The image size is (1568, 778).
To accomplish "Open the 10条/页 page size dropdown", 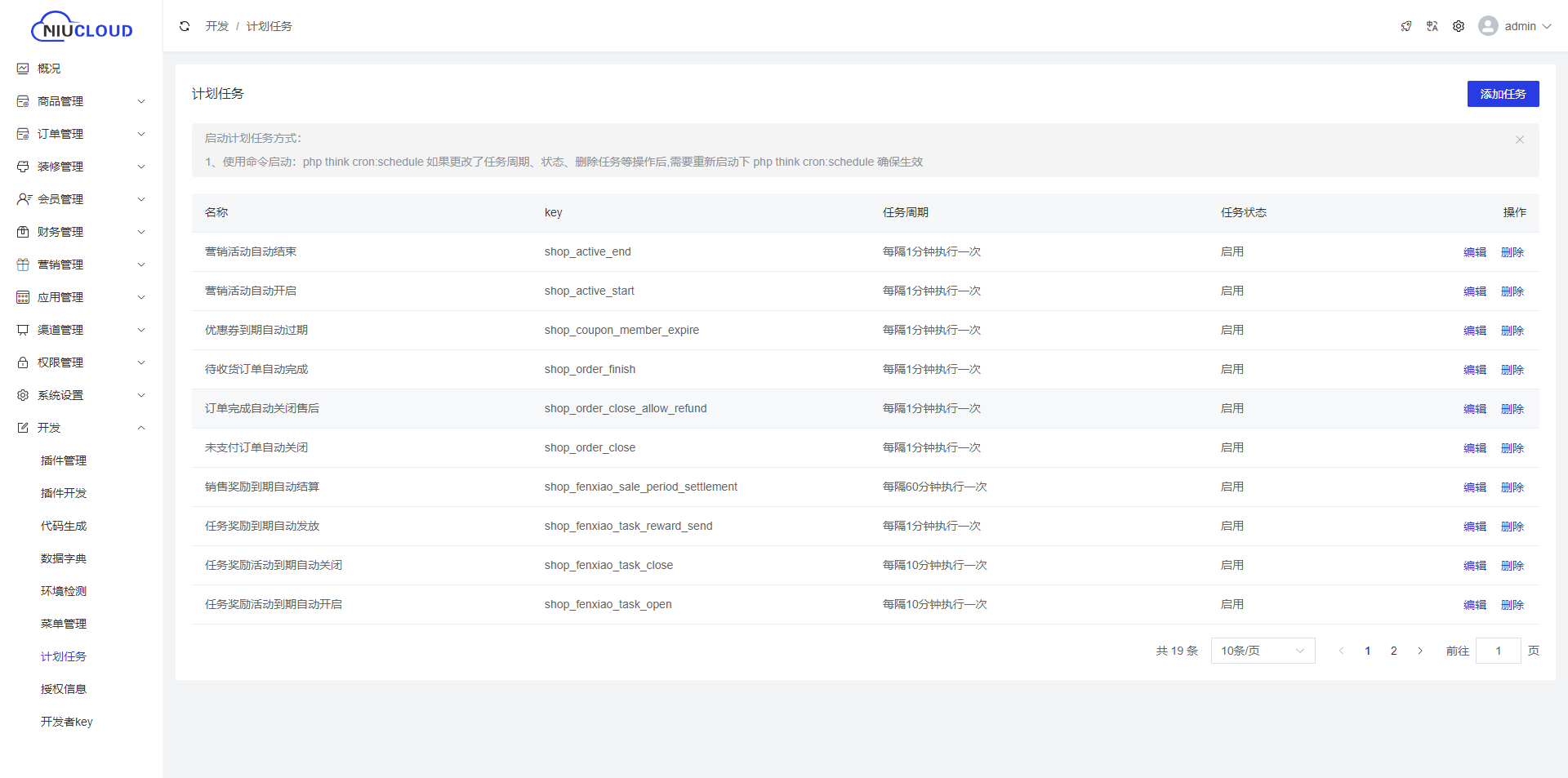I will (1263, 651).
